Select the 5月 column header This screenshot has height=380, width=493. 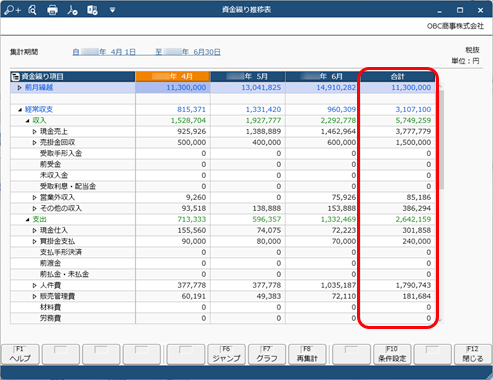click(248, 77)
